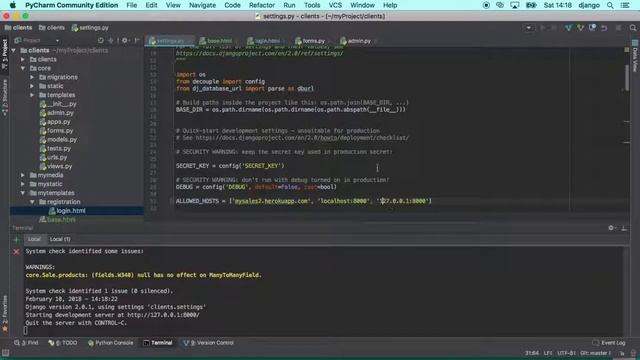Open the Run menu
The height and width of the screenshot is (360, 640).
[289, 5]
